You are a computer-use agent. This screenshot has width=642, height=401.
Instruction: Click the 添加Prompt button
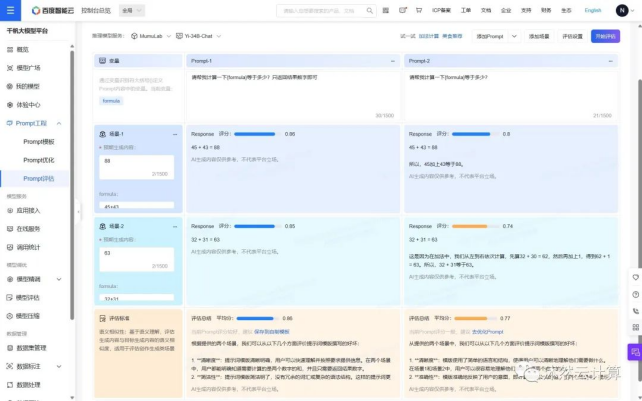[x=490, y=36]
